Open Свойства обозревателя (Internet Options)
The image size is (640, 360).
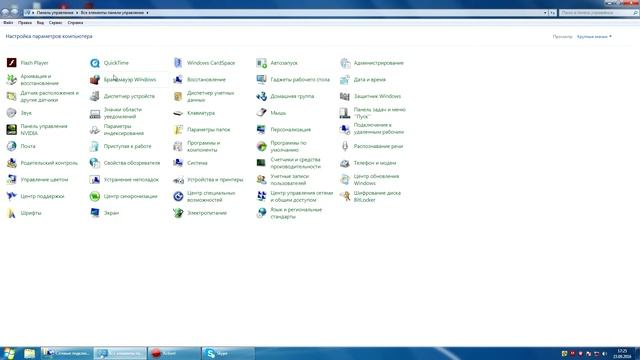tap(125, 163)
